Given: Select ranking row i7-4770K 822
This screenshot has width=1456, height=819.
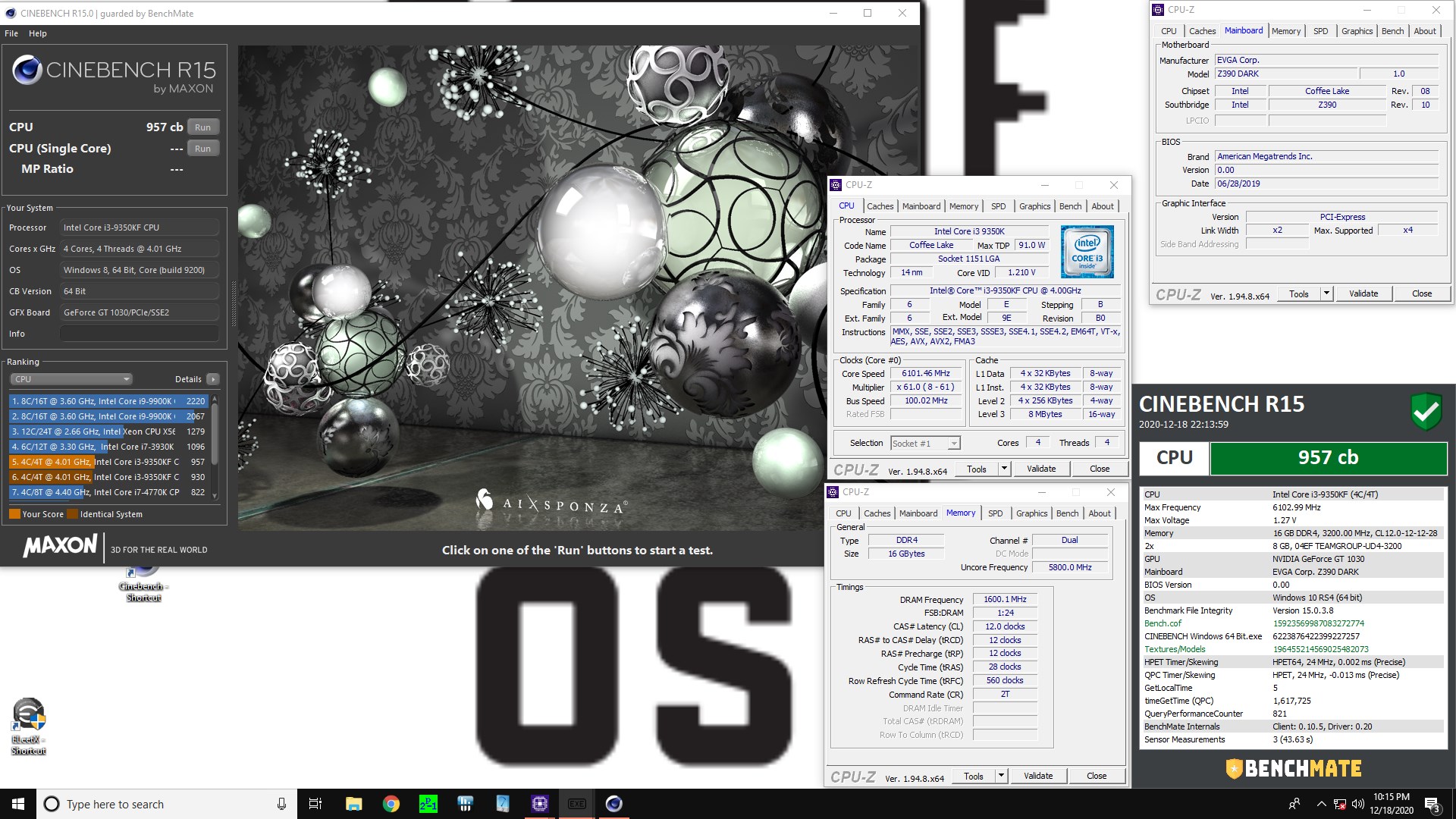Looking at the screenshot, I should 108,492.
